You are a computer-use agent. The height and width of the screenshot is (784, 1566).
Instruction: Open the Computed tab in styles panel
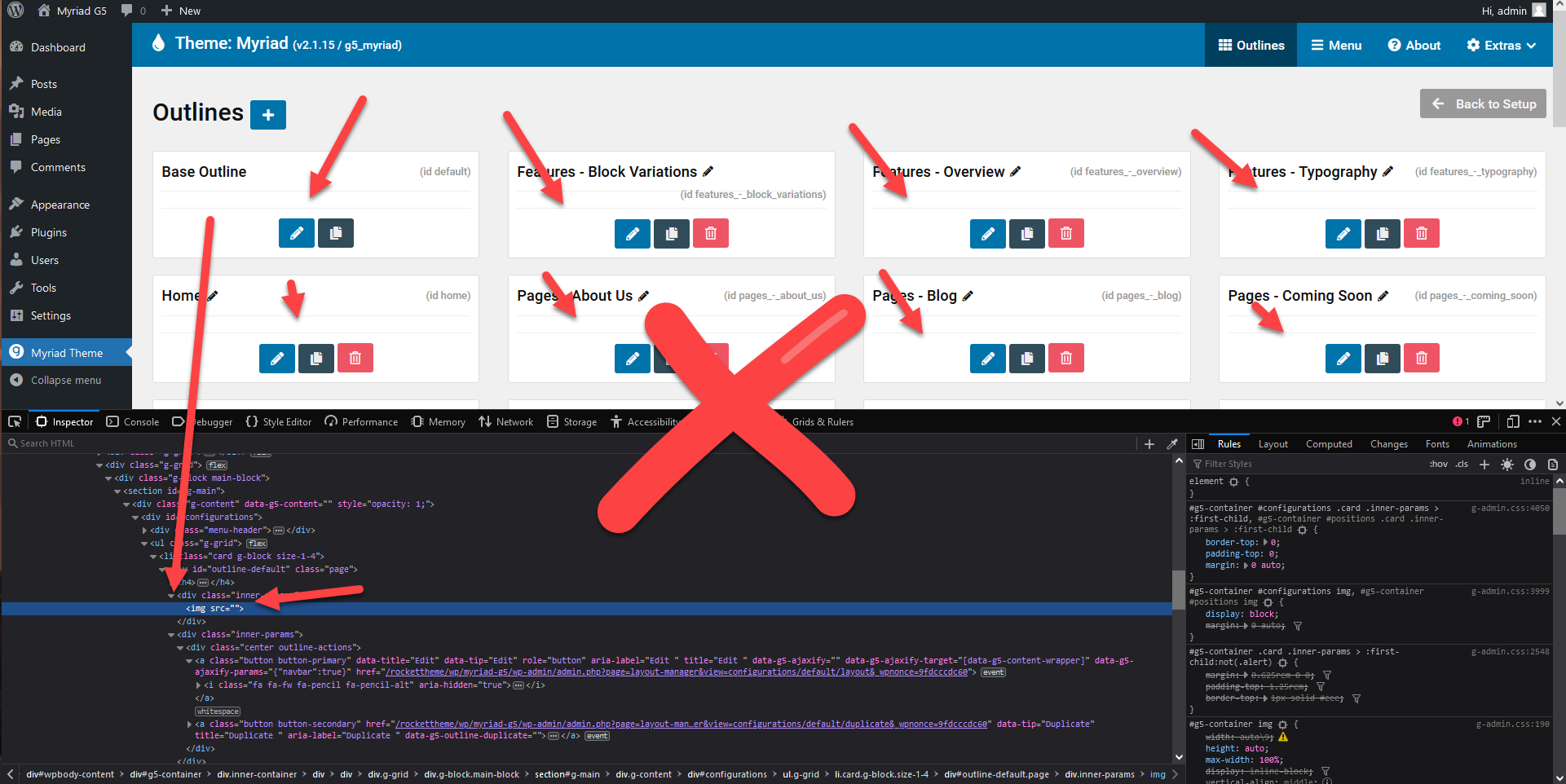(1330, 443)
